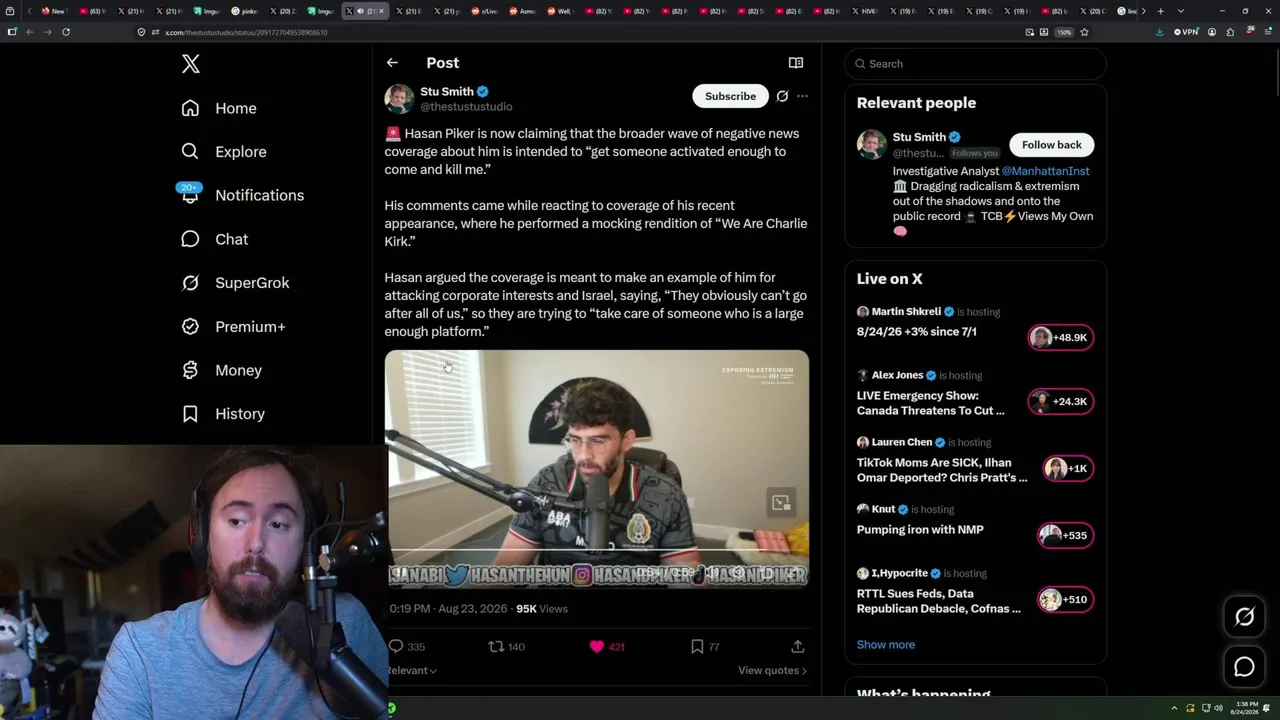The width and height of the screenshot is (1280, 720).
Task: Play the Hasan Piker video
Action: tap(597, 468)
